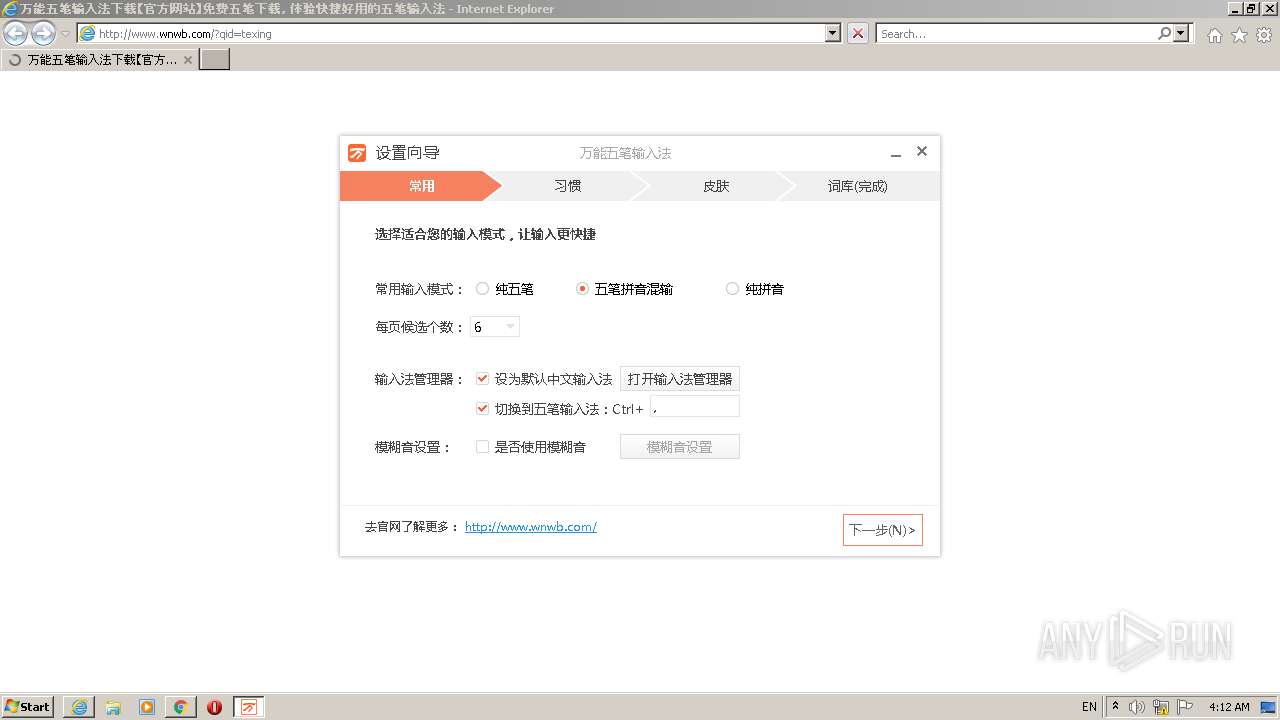Open IE Home page icon
This screenshot has height=720, width=1280.
(1214, 35)
